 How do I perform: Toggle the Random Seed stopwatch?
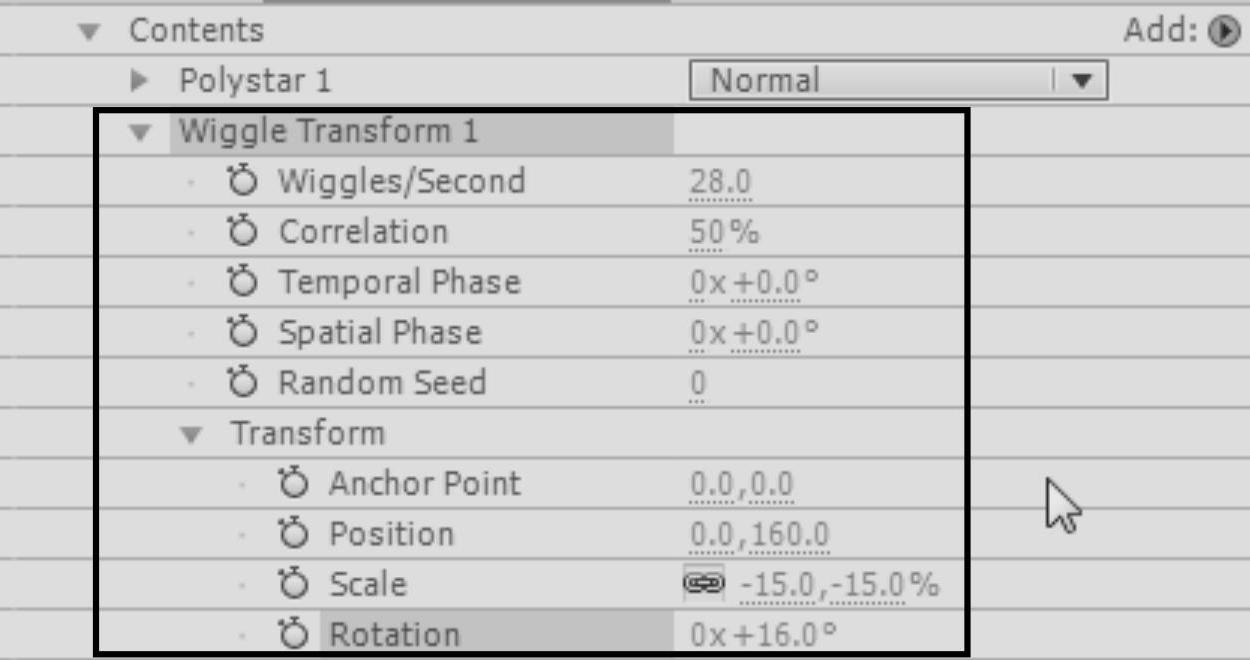click(x=242, y=383)
